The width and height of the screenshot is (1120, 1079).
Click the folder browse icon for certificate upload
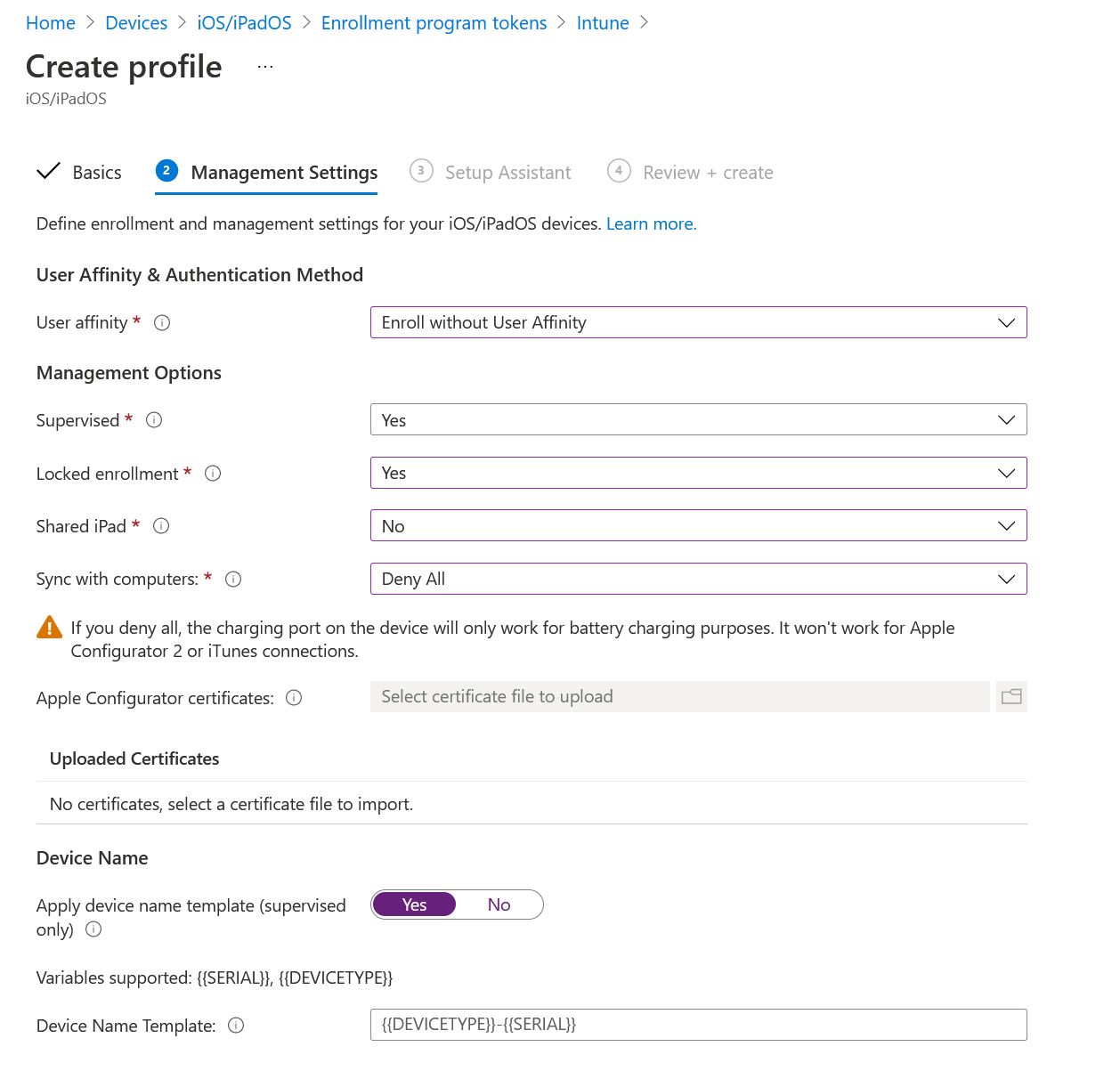pyautogui.click(x=1011, y=697)
